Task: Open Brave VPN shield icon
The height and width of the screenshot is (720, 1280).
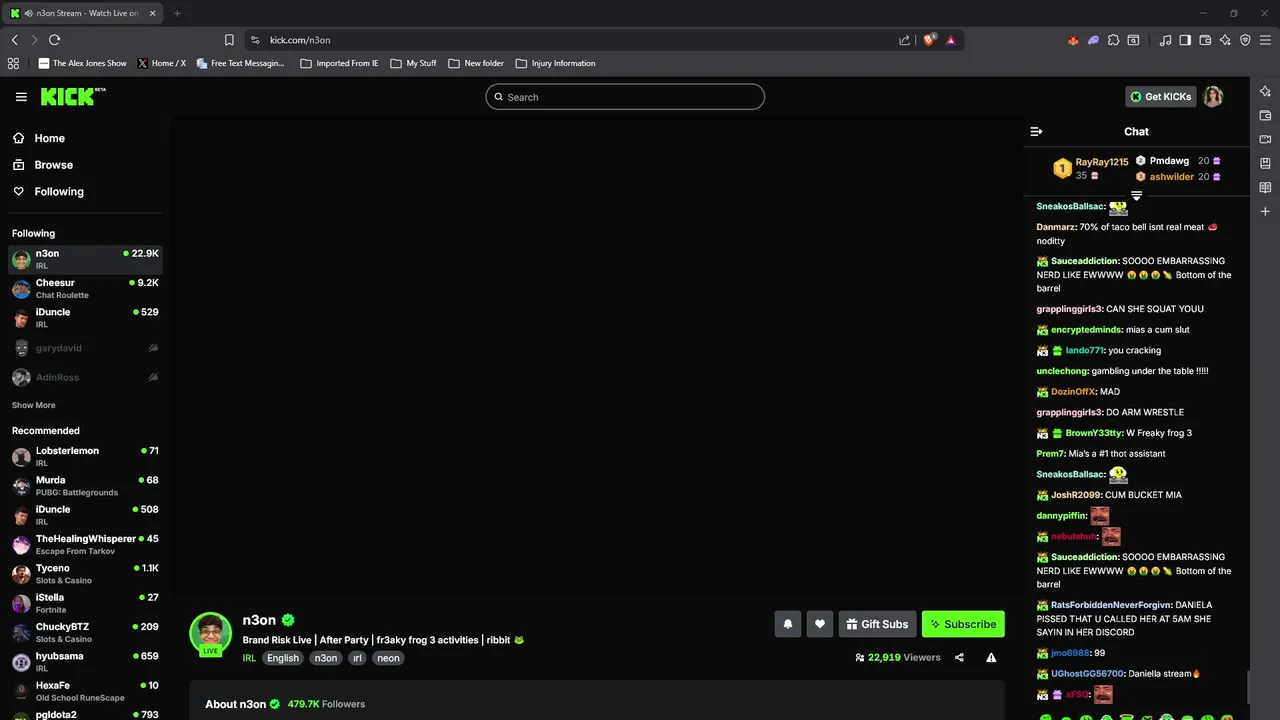Action: pyautogui.click(x=1245, y=40)
